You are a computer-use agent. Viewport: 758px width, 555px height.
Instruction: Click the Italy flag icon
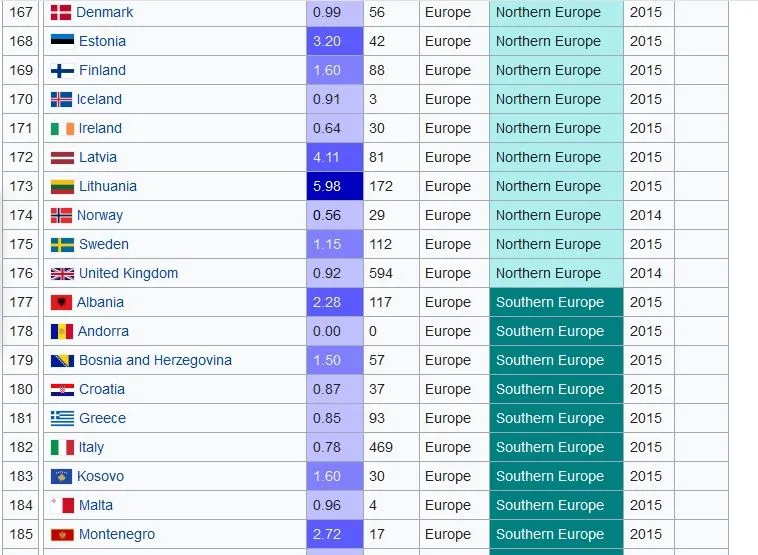[61, 448]
